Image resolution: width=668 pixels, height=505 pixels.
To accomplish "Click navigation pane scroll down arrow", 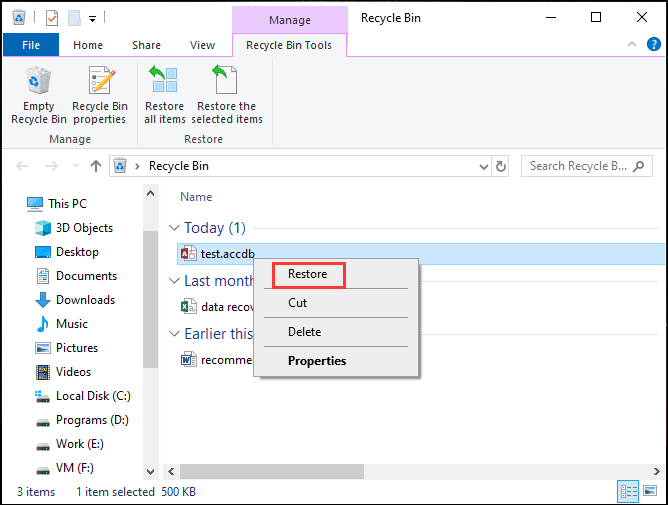I will coord(150,472).
